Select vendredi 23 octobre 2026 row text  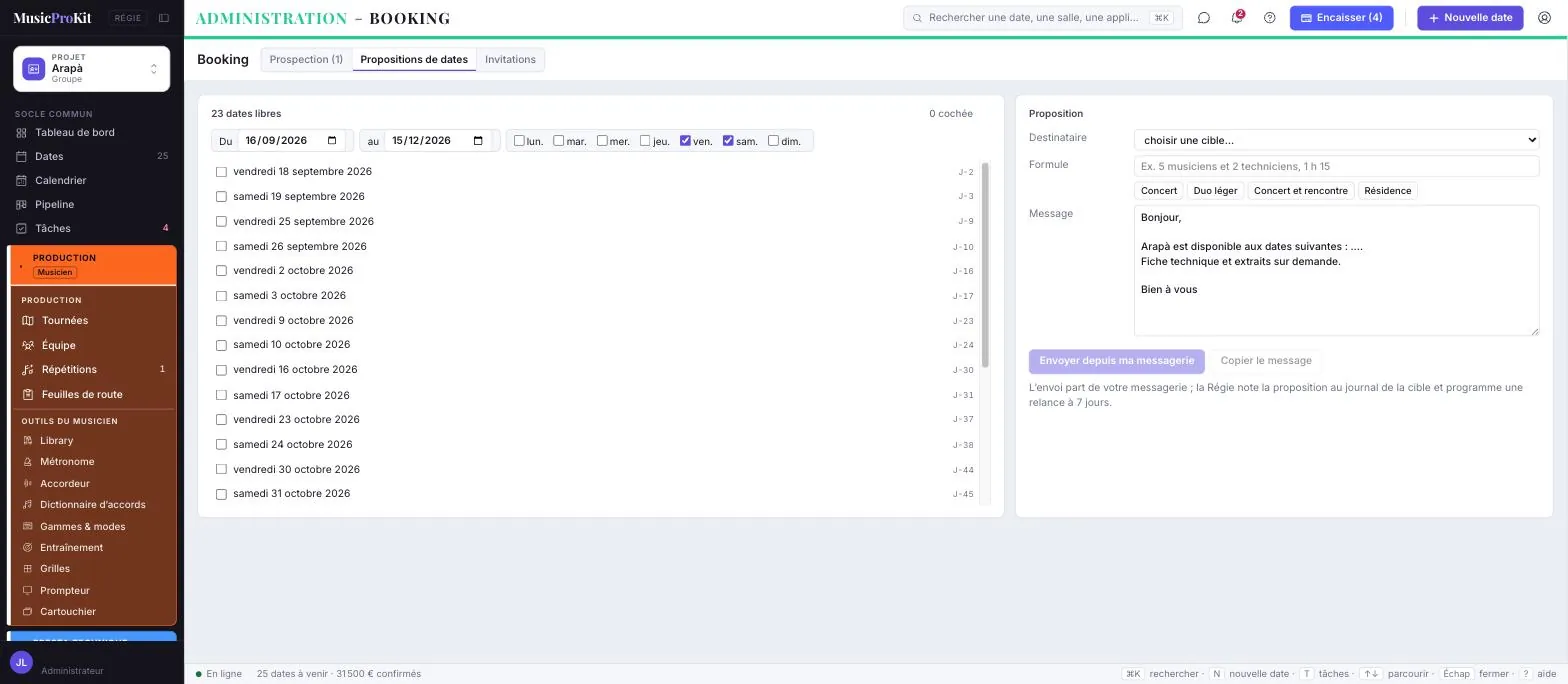pyautogui.click(x=296, y=420)
